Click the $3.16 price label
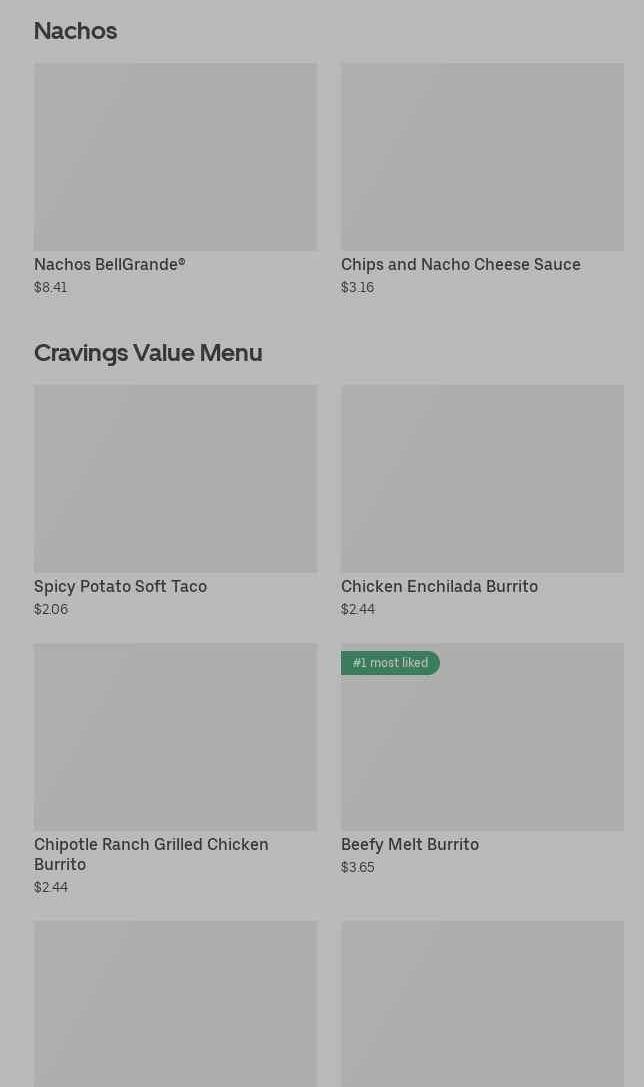 point(357,287)
